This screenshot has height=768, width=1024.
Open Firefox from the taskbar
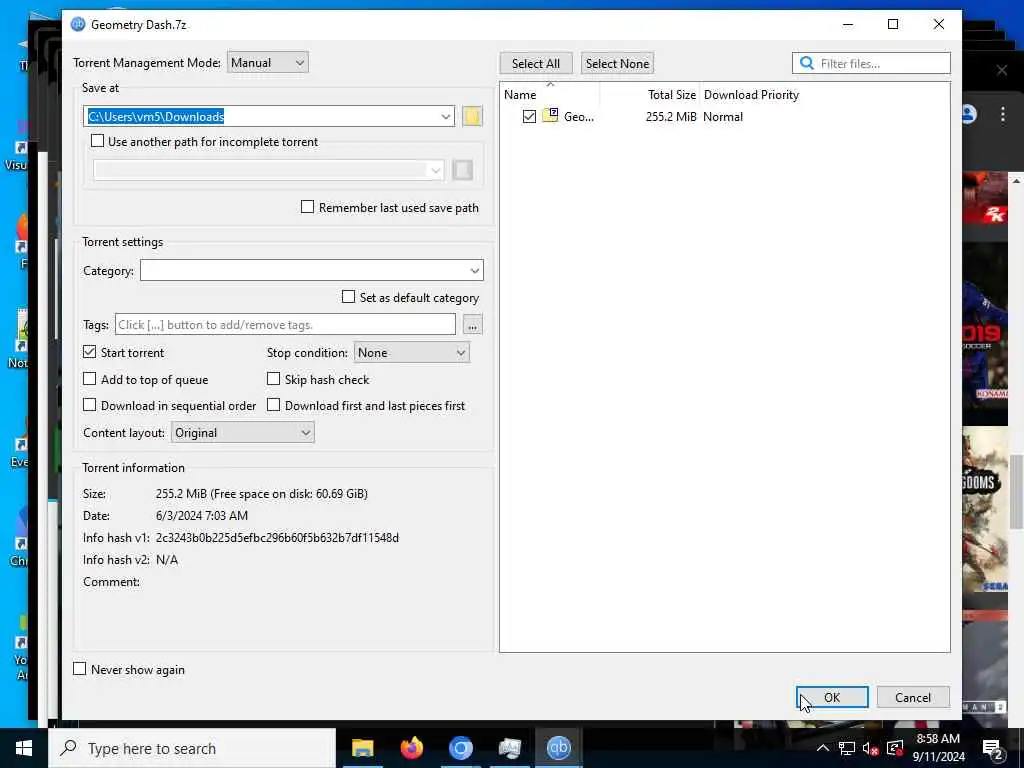tap(411, 748)
